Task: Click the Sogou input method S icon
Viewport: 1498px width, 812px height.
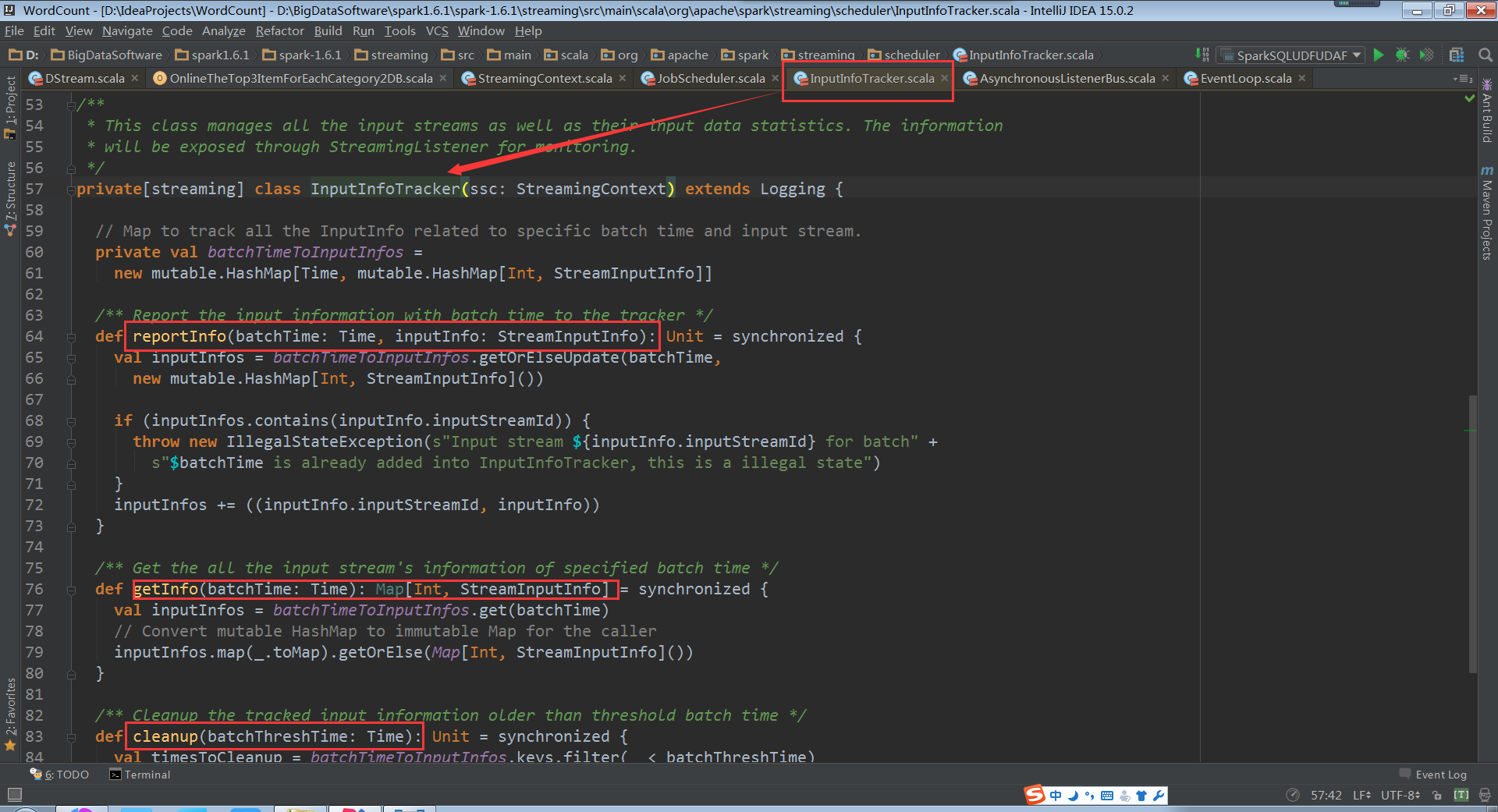Action: [1035, 795]
